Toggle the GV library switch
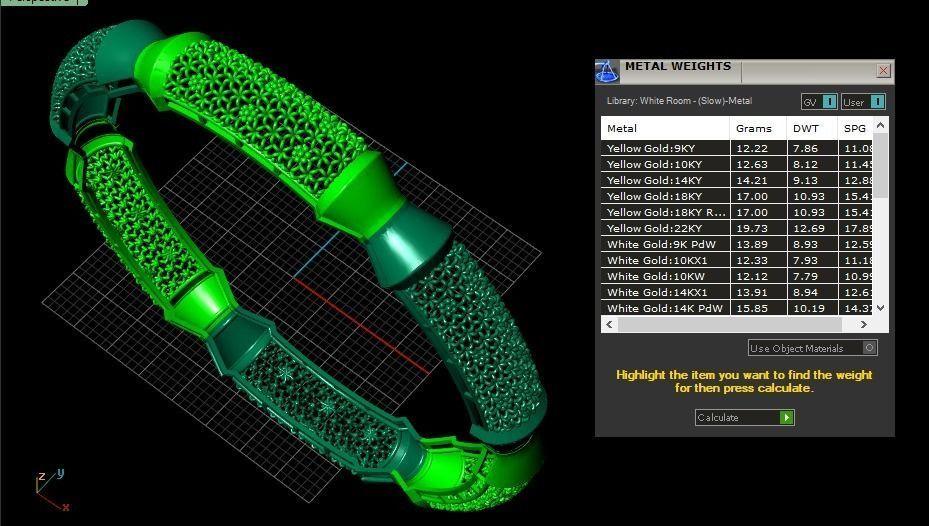929x526 pixels. 819,102
